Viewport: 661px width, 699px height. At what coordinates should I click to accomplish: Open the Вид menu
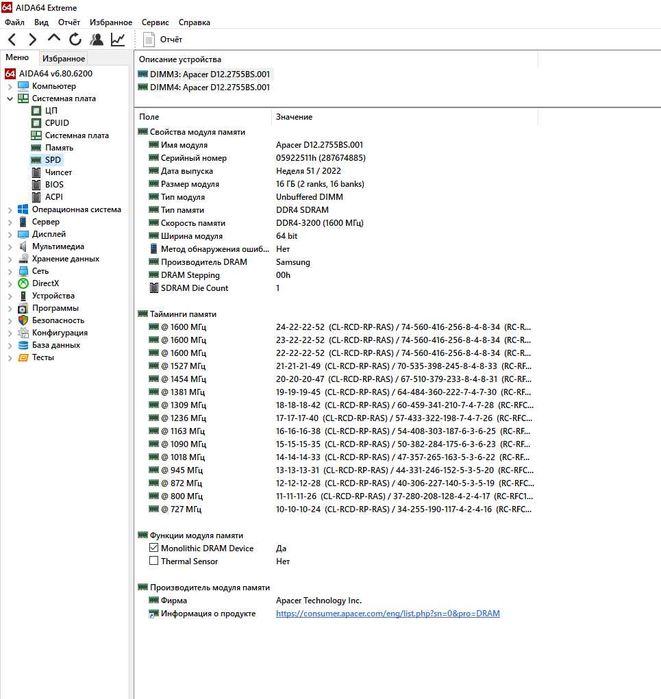tap(41, 22)
